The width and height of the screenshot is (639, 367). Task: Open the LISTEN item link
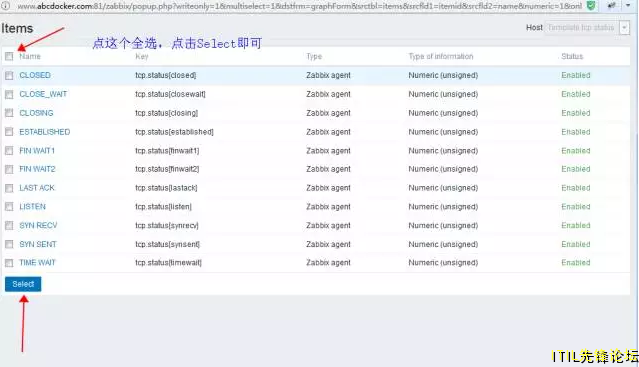point(33,207)
